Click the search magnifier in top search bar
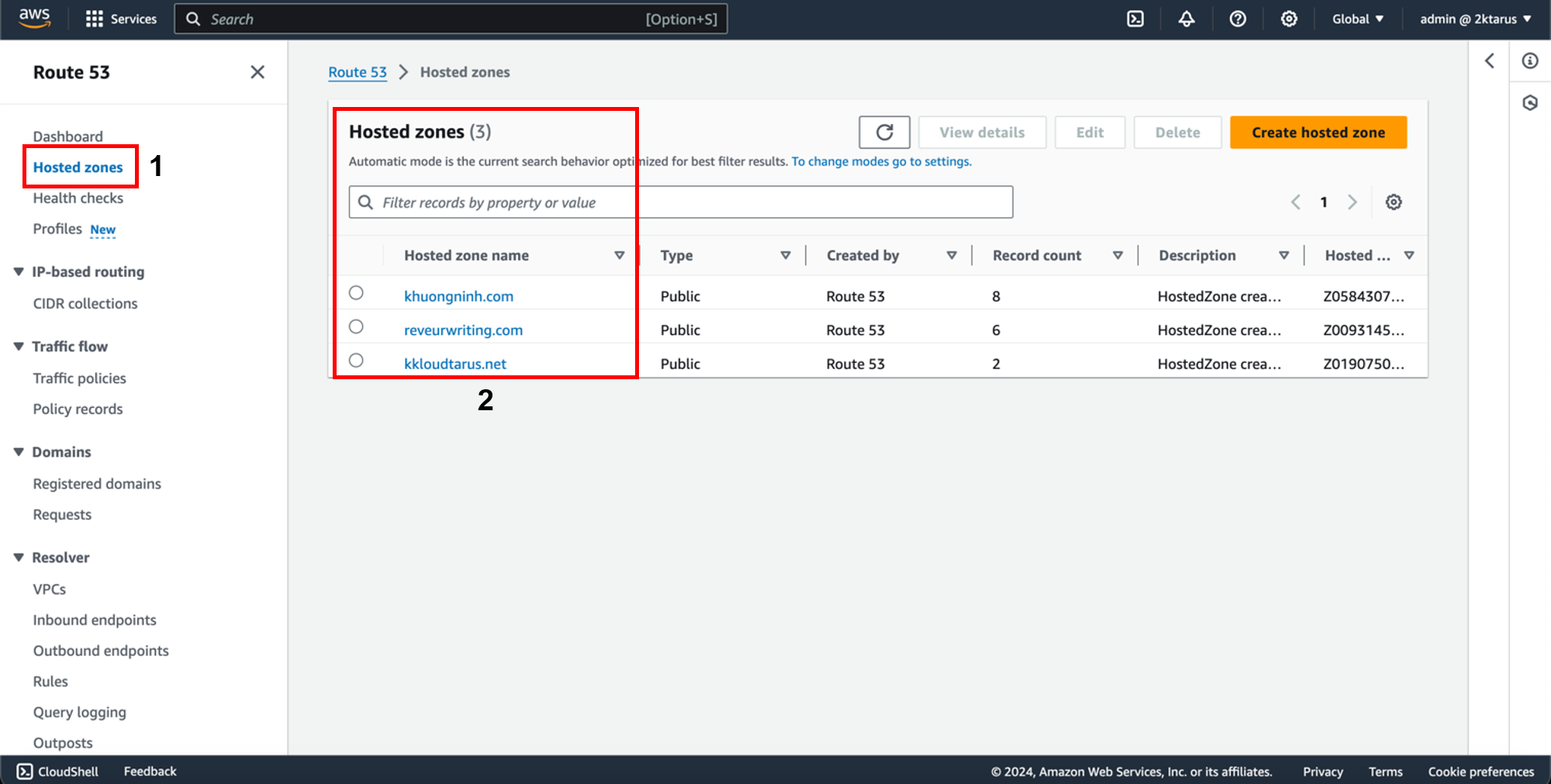1551x784 pixels. click(x=193, y=19)
